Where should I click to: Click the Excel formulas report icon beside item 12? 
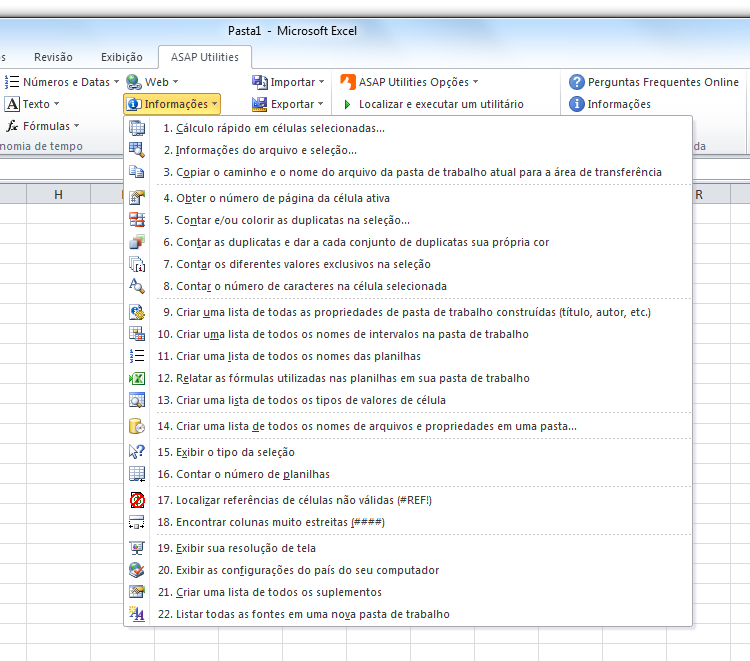[137, 378]
